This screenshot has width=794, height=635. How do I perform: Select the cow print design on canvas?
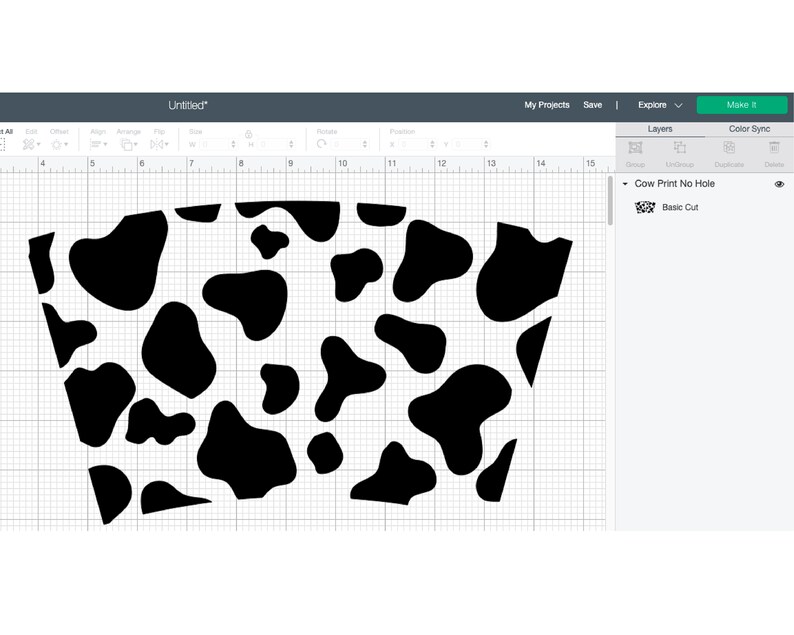301,362
